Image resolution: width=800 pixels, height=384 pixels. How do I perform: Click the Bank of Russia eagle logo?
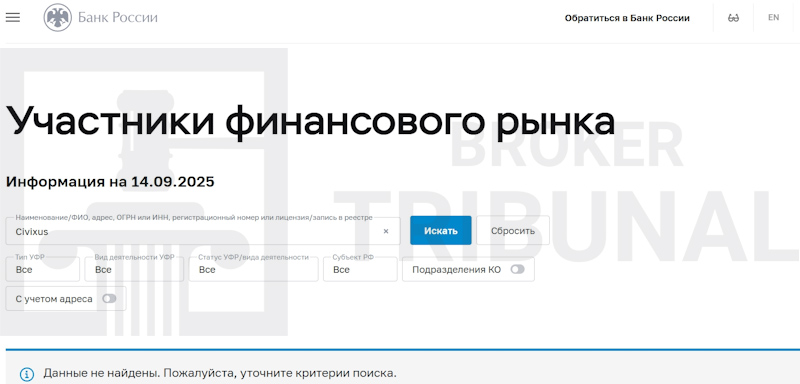pos(58,17)
